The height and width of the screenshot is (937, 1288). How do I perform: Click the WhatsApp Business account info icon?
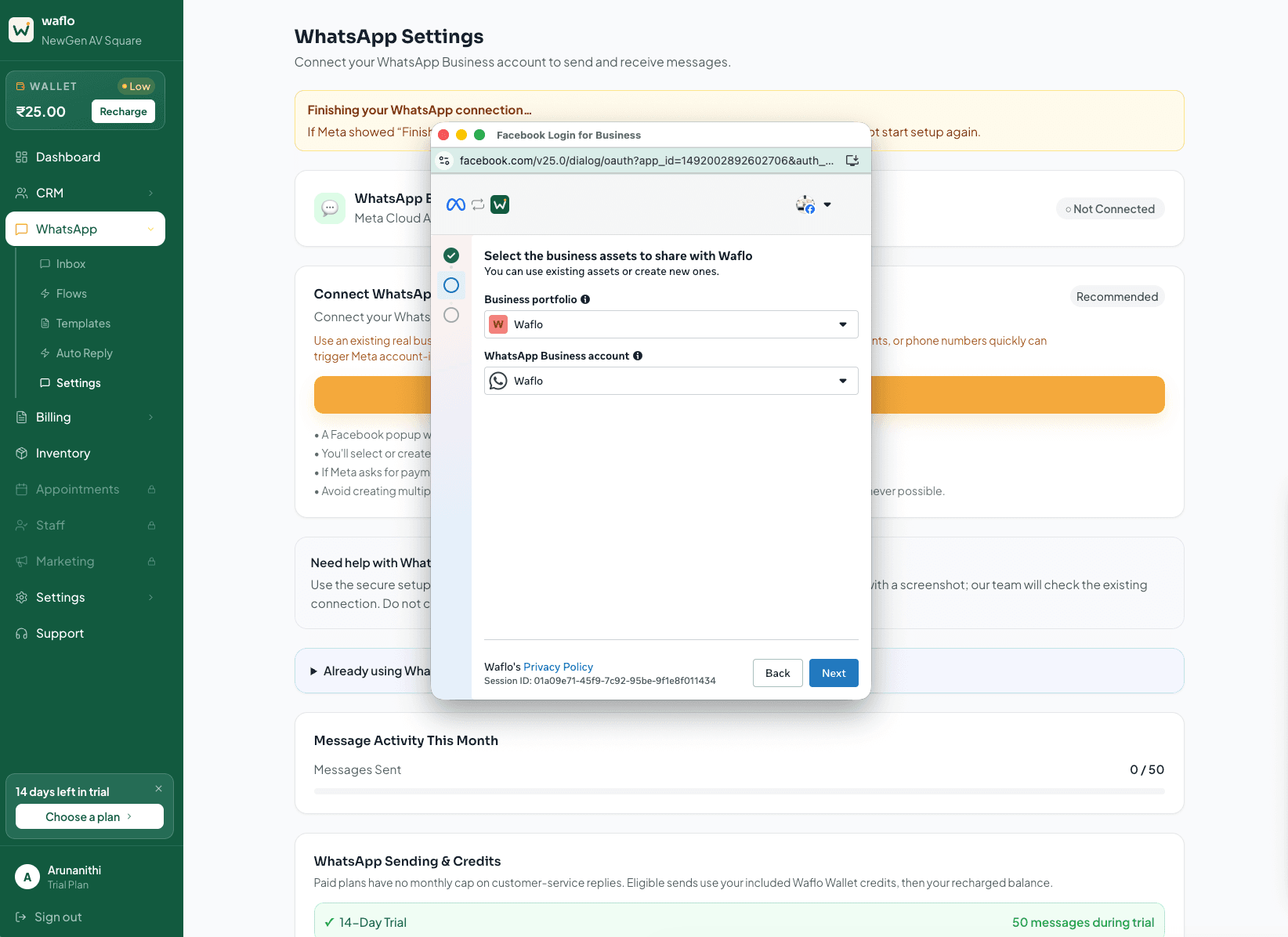pos(638,356)
